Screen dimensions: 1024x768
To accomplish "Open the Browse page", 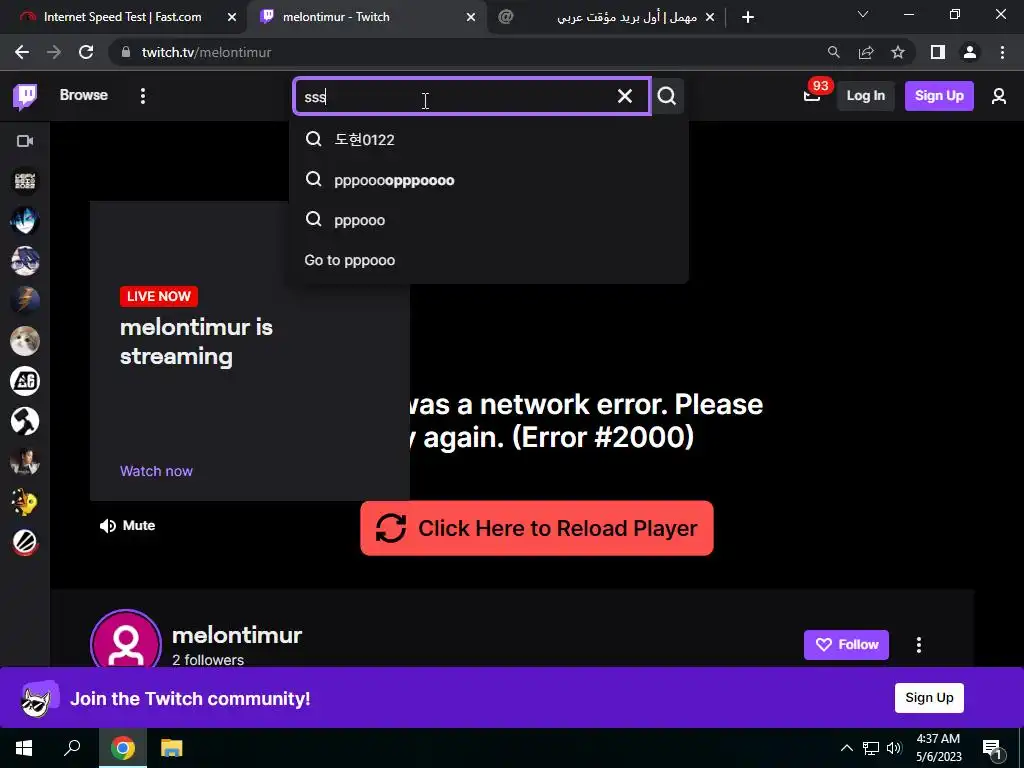I will pos(84,95).
